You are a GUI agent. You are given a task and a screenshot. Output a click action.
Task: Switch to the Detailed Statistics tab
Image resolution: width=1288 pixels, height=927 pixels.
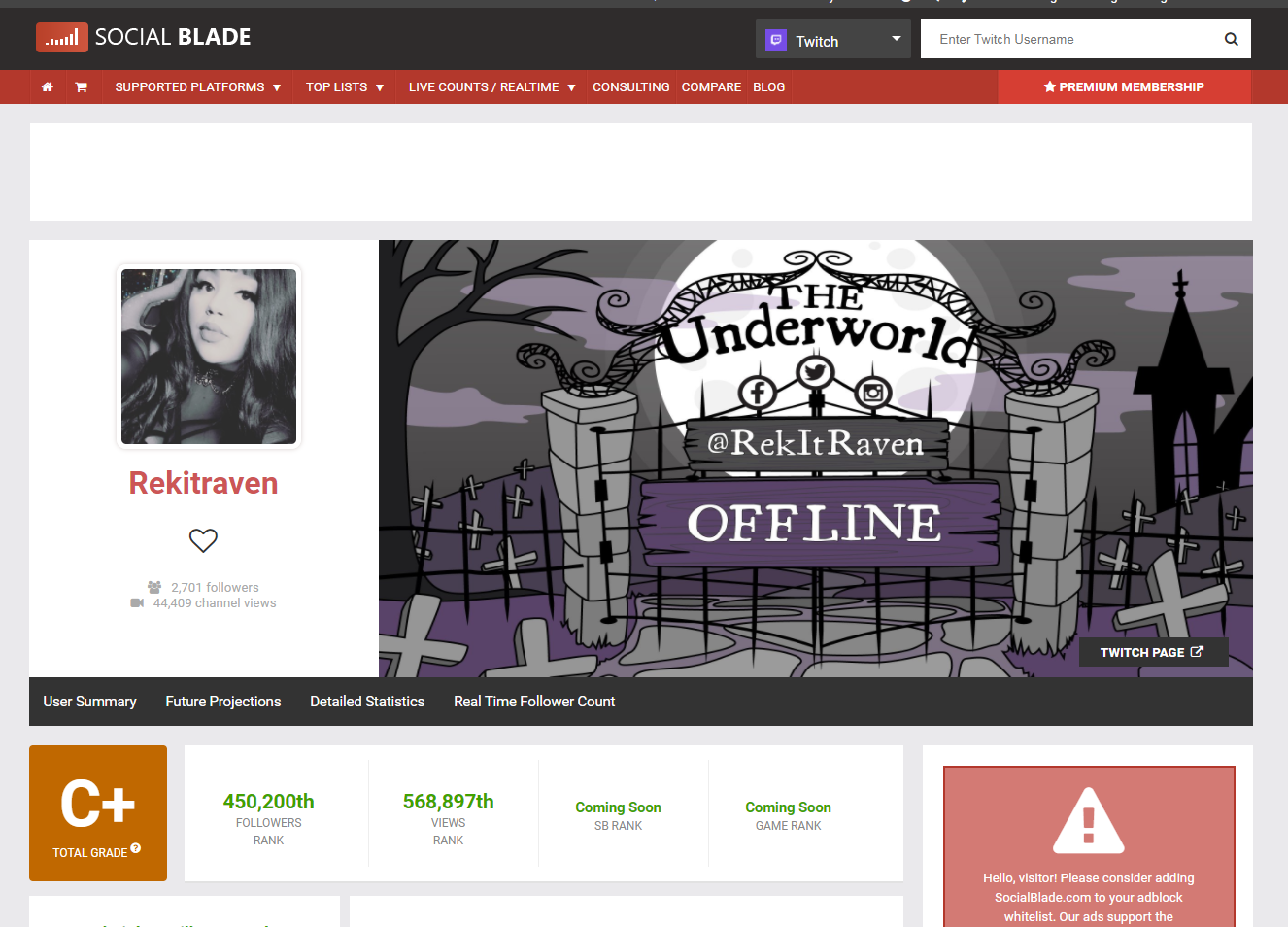[x=367, y=702]
